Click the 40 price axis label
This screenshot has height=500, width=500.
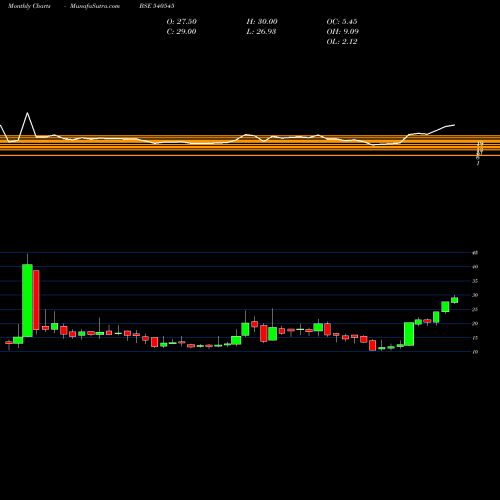pos(475,267)
